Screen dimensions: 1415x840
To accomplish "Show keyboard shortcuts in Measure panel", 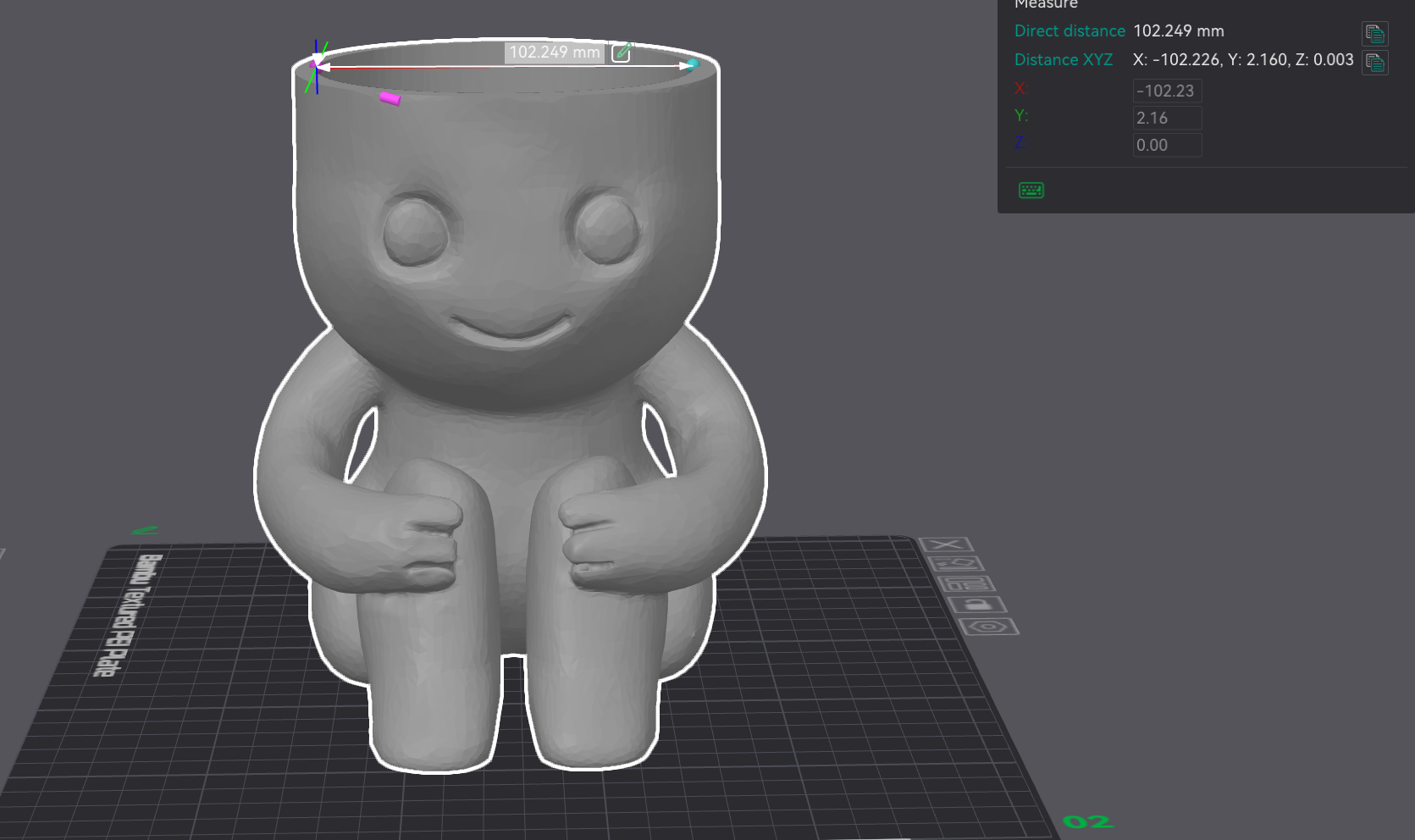I will point(1031,190).
